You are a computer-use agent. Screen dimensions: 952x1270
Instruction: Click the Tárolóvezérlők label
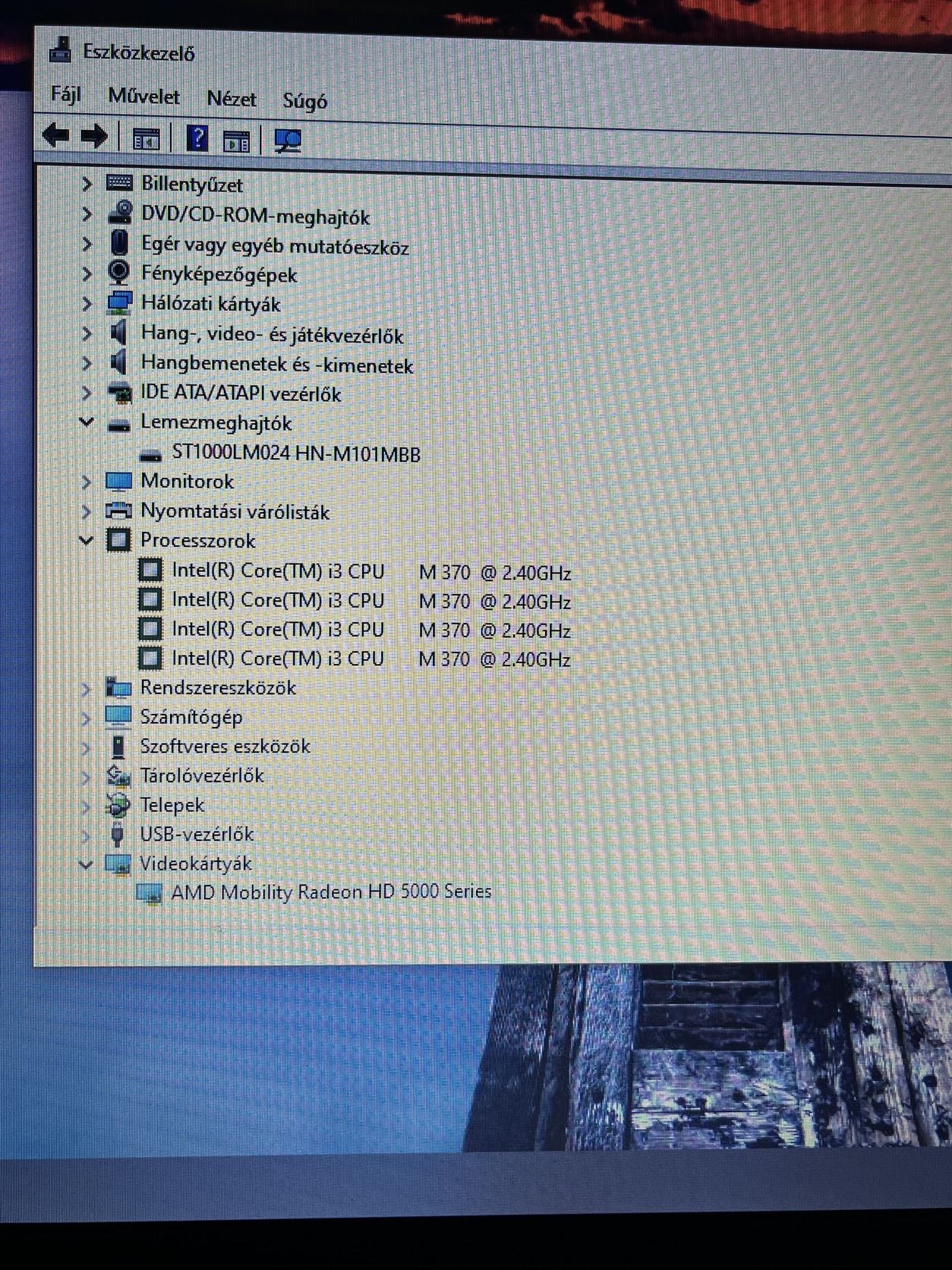[x=202, y=776]
